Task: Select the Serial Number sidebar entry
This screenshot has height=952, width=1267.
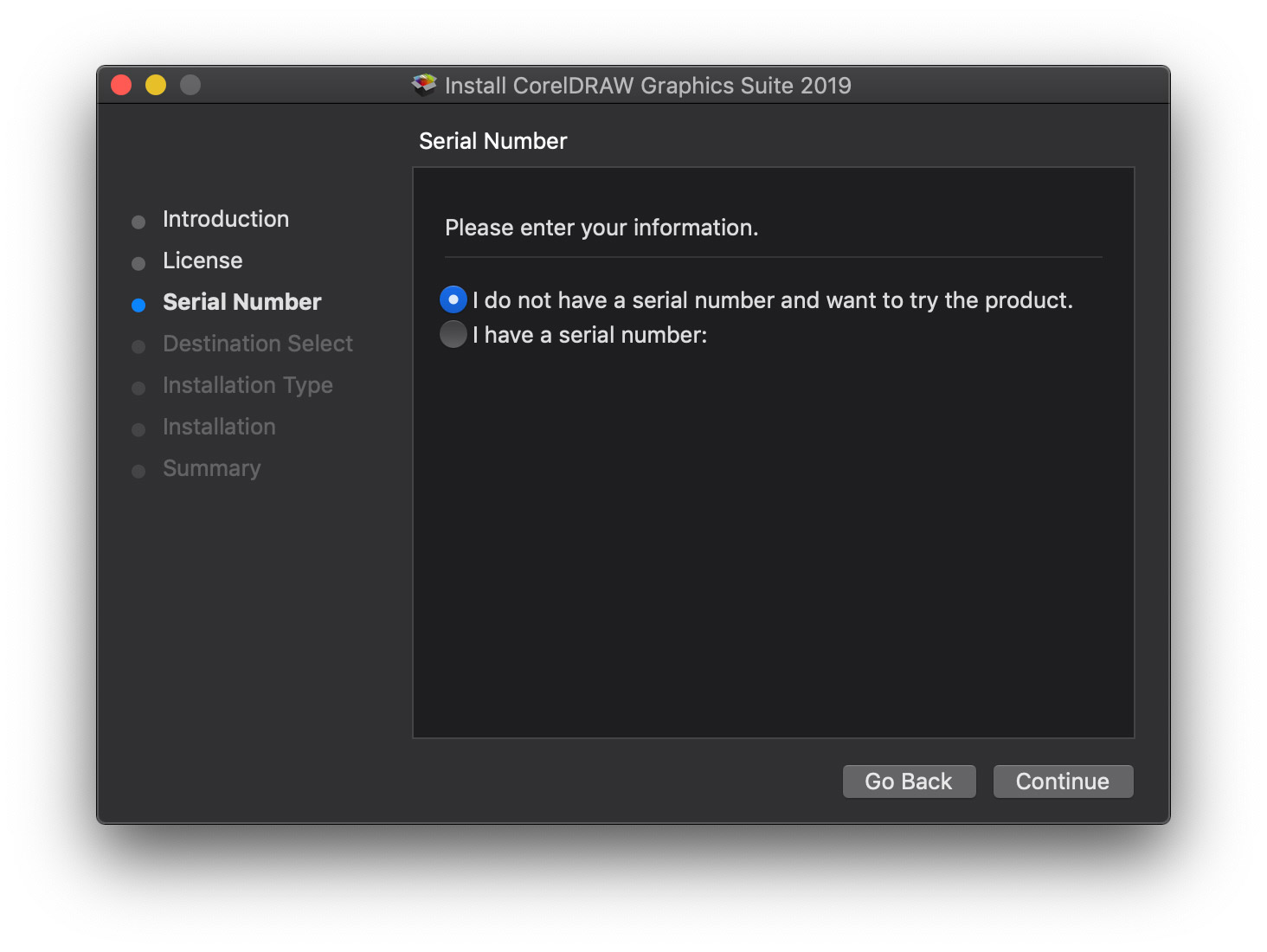Action: point(241,302)
